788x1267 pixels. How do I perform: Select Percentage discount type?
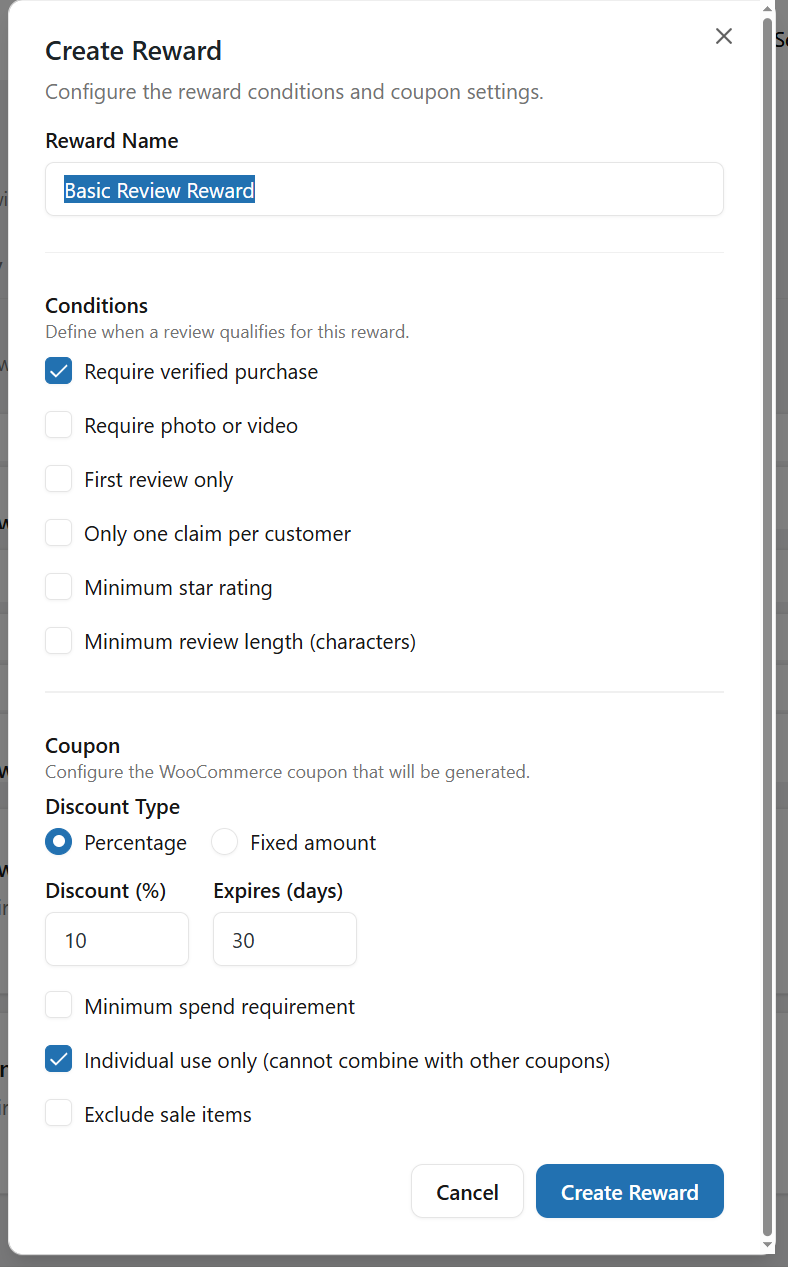[x=59, y=843]
